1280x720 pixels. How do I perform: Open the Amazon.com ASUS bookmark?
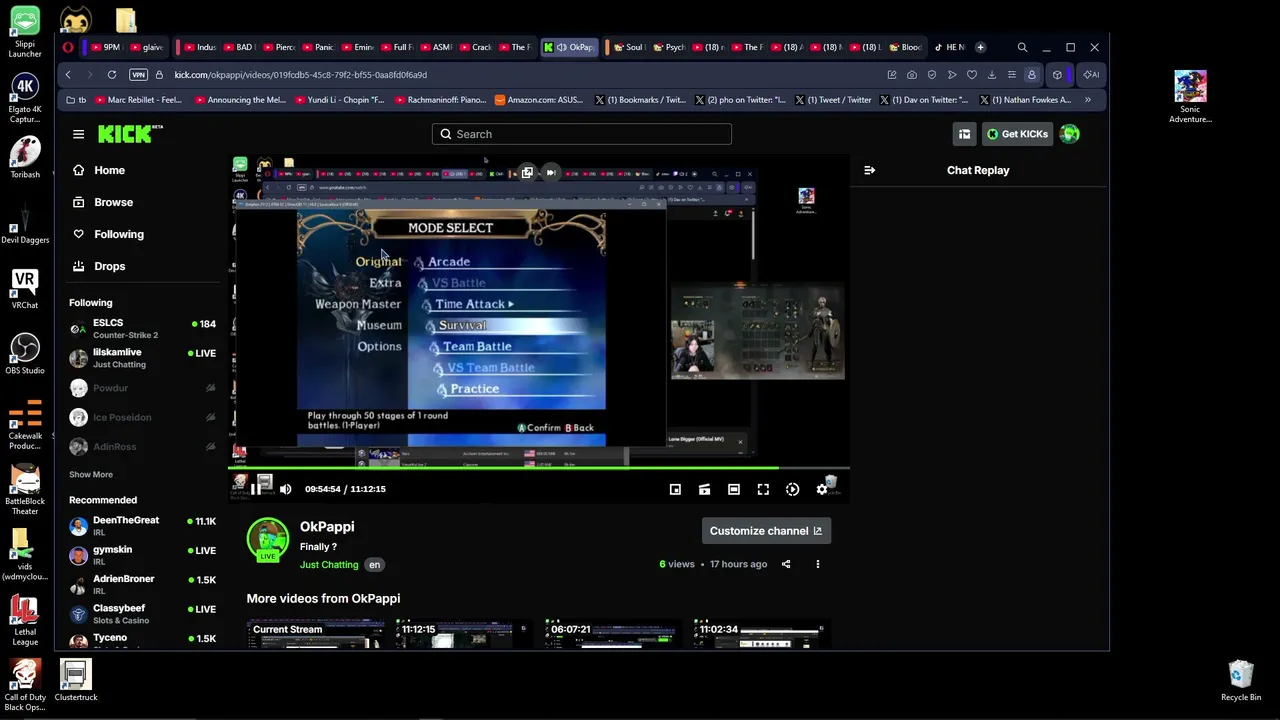pyautogui.click(x=539, y=100)
